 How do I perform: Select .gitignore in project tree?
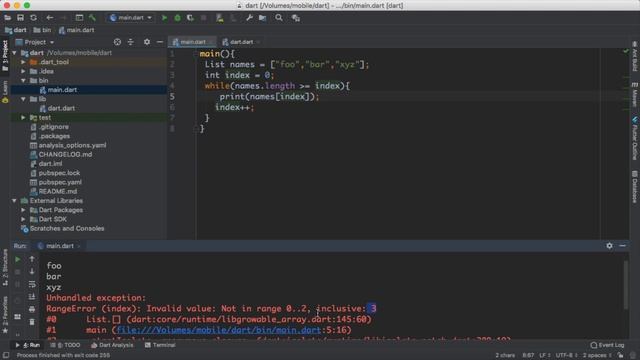54,127
